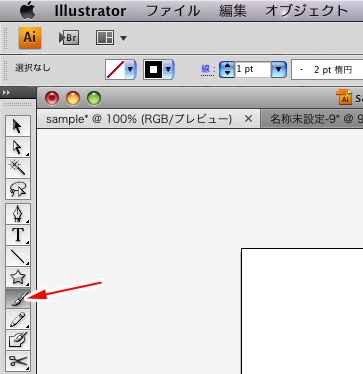Open the fill color dropdown arrow
The image size is (363, 374).
[x=130, y=70]
